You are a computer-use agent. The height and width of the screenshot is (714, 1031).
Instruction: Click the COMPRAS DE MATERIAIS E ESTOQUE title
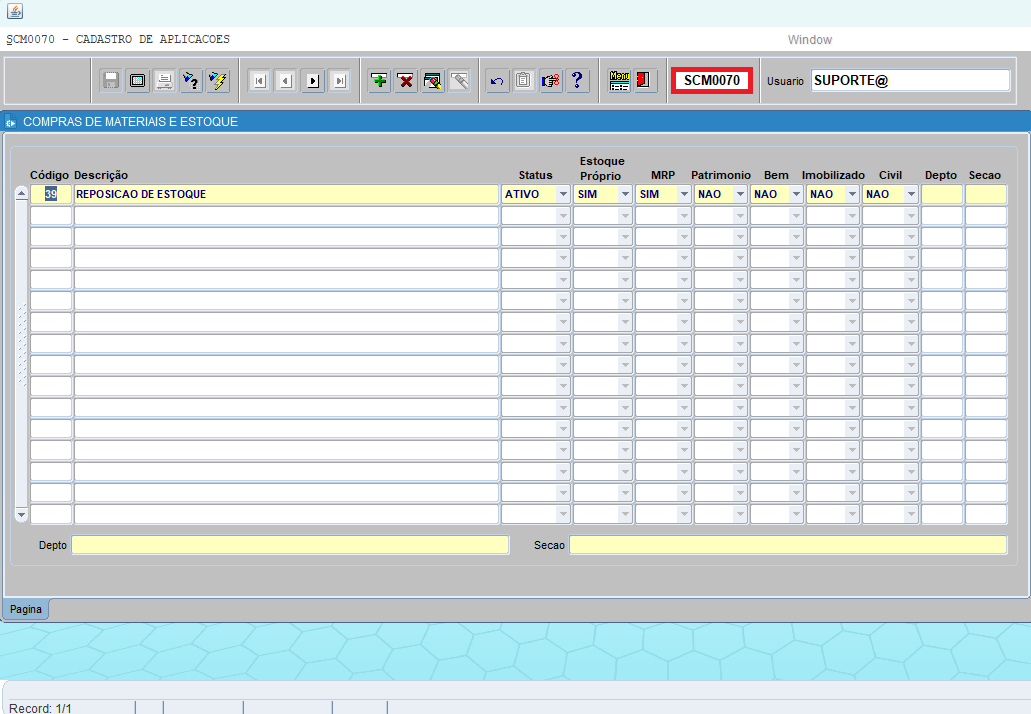click(130, 122)
